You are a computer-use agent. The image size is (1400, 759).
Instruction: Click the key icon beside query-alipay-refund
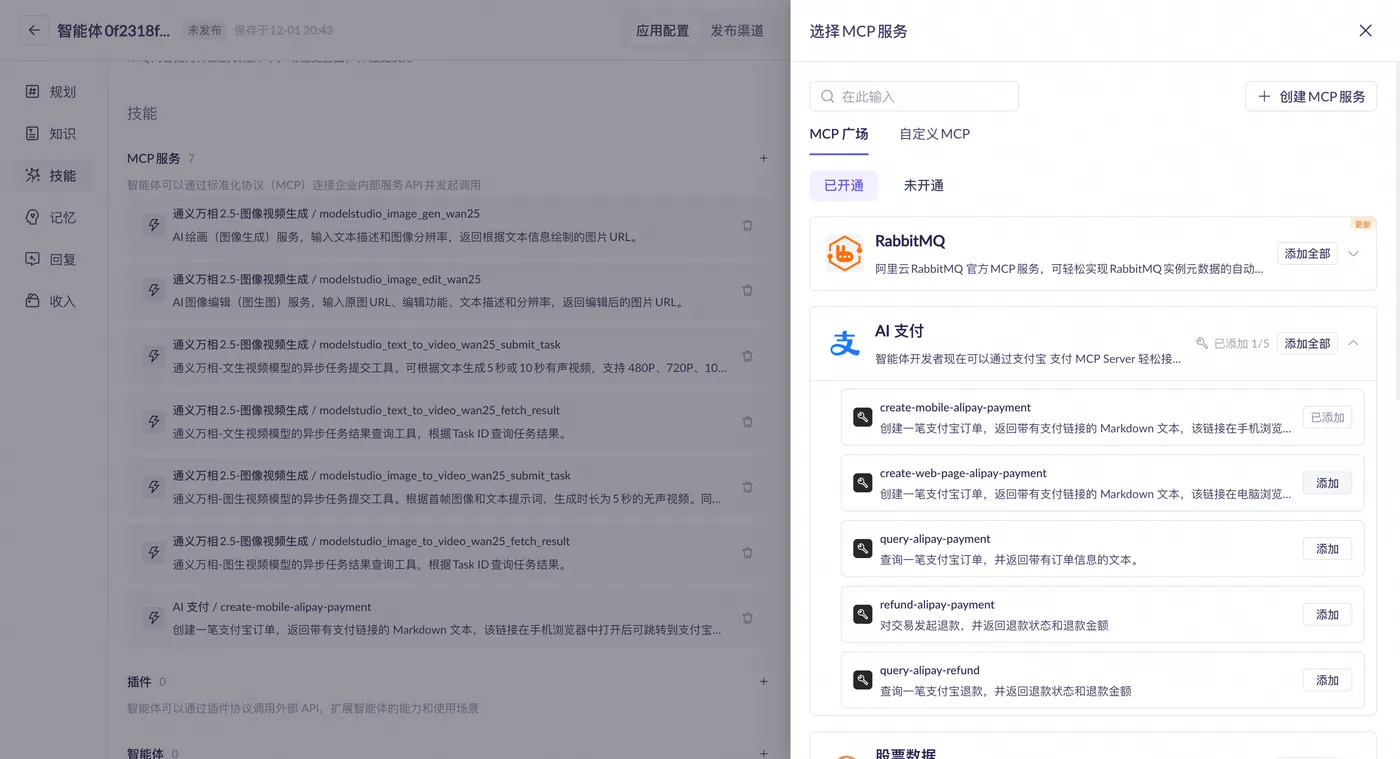pos(862,680)
